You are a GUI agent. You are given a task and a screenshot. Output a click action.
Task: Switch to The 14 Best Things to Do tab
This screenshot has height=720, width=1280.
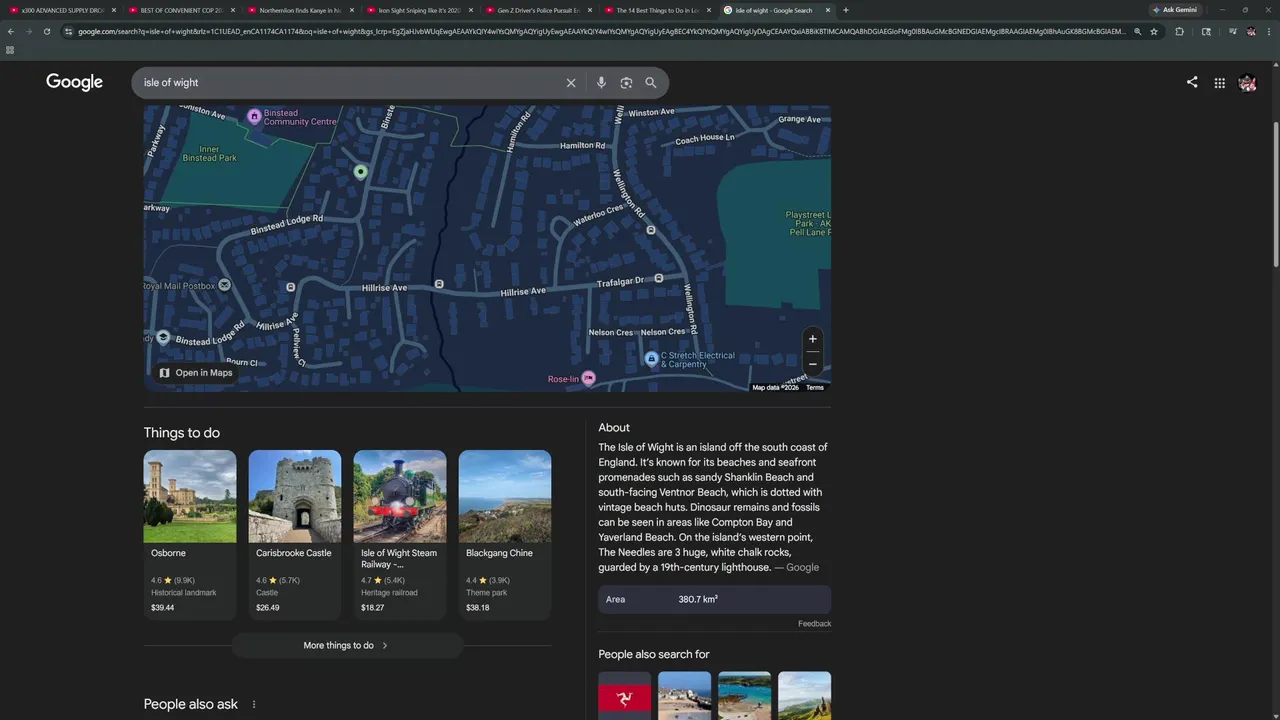tap(657, 10)
